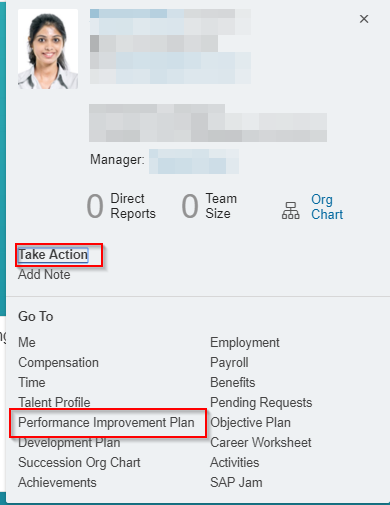Open Benefits section
Image resolution: width=390 pixels, height=505 pixels.
pos(233,382)
